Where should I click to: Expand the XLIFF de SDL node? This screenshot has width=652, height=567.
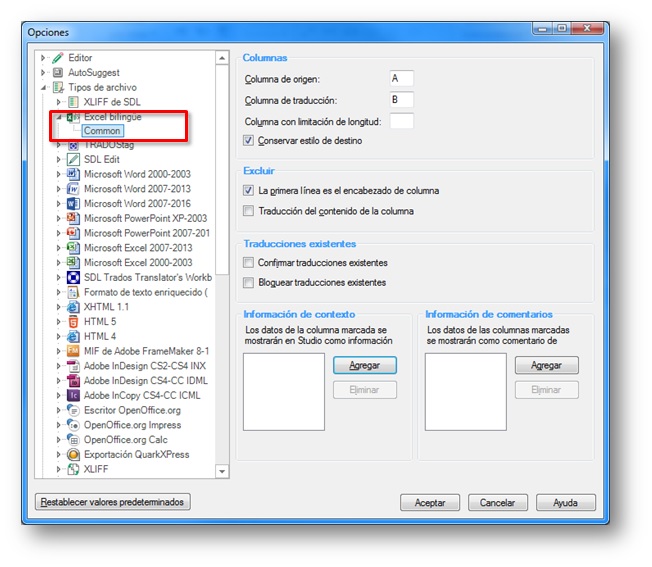(x=58, y=102)
